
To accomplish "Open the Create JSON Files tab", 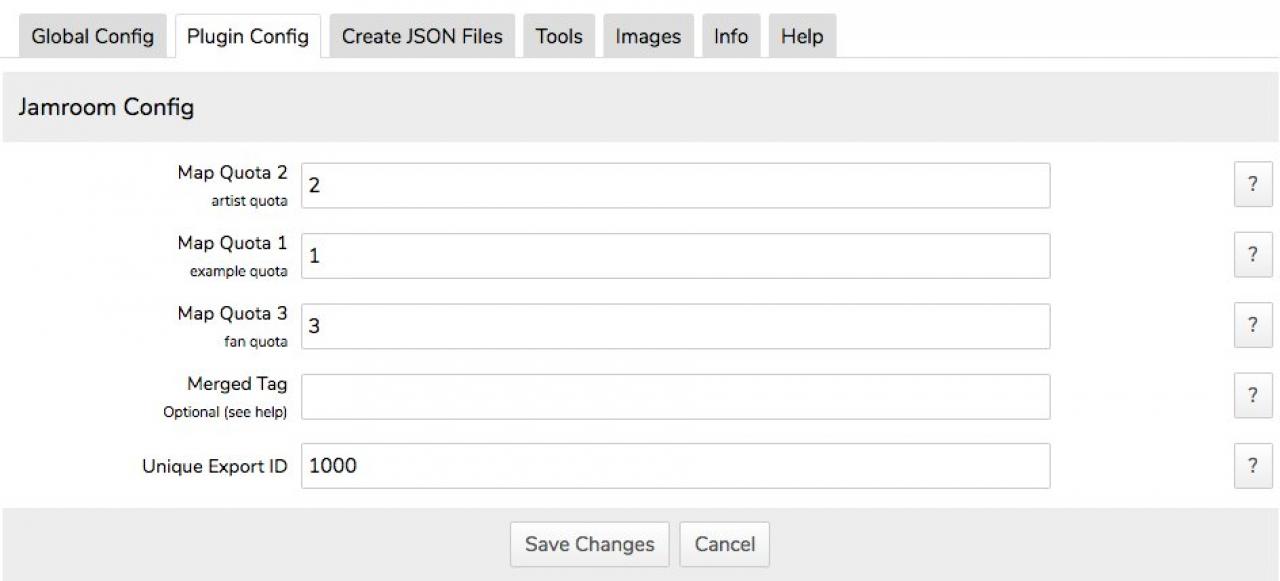I will pos(422,37).
